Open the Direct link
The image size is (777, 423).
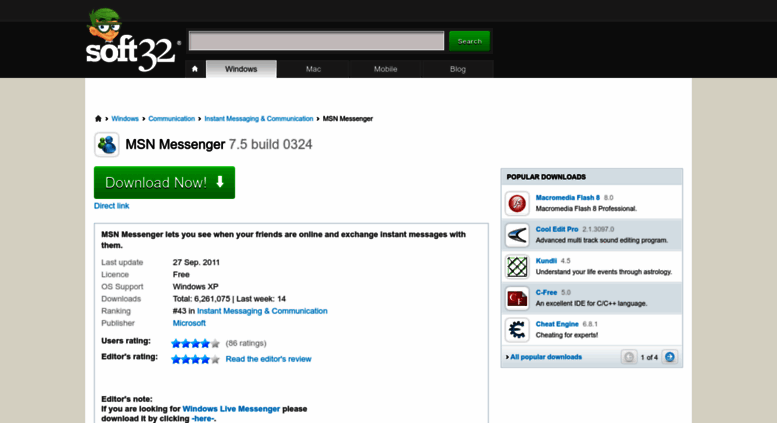click(111, 206)
